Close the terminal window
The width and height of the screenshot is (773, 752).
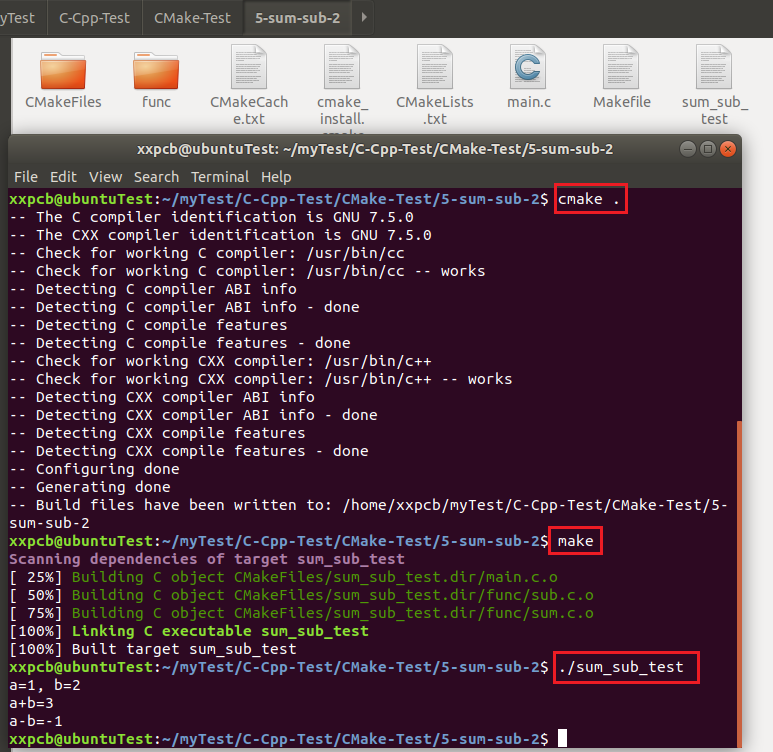point(728,148)
